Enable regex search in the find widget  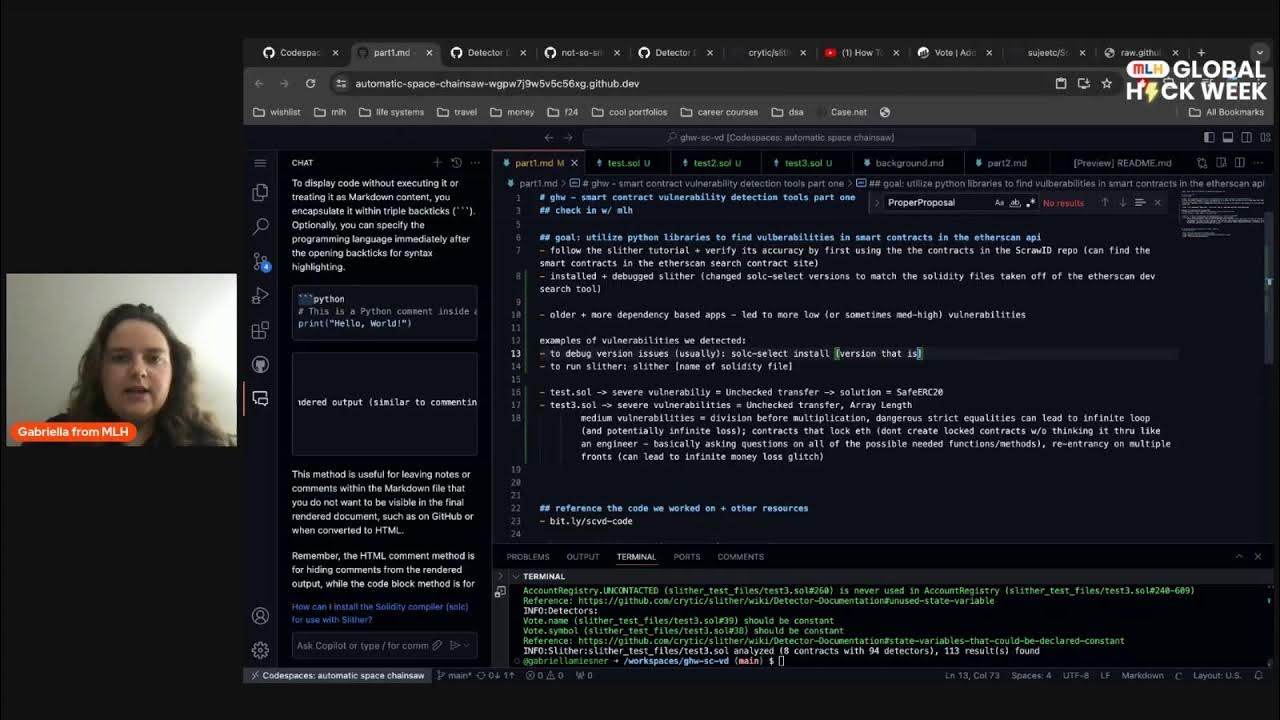tap(1030, 202)
